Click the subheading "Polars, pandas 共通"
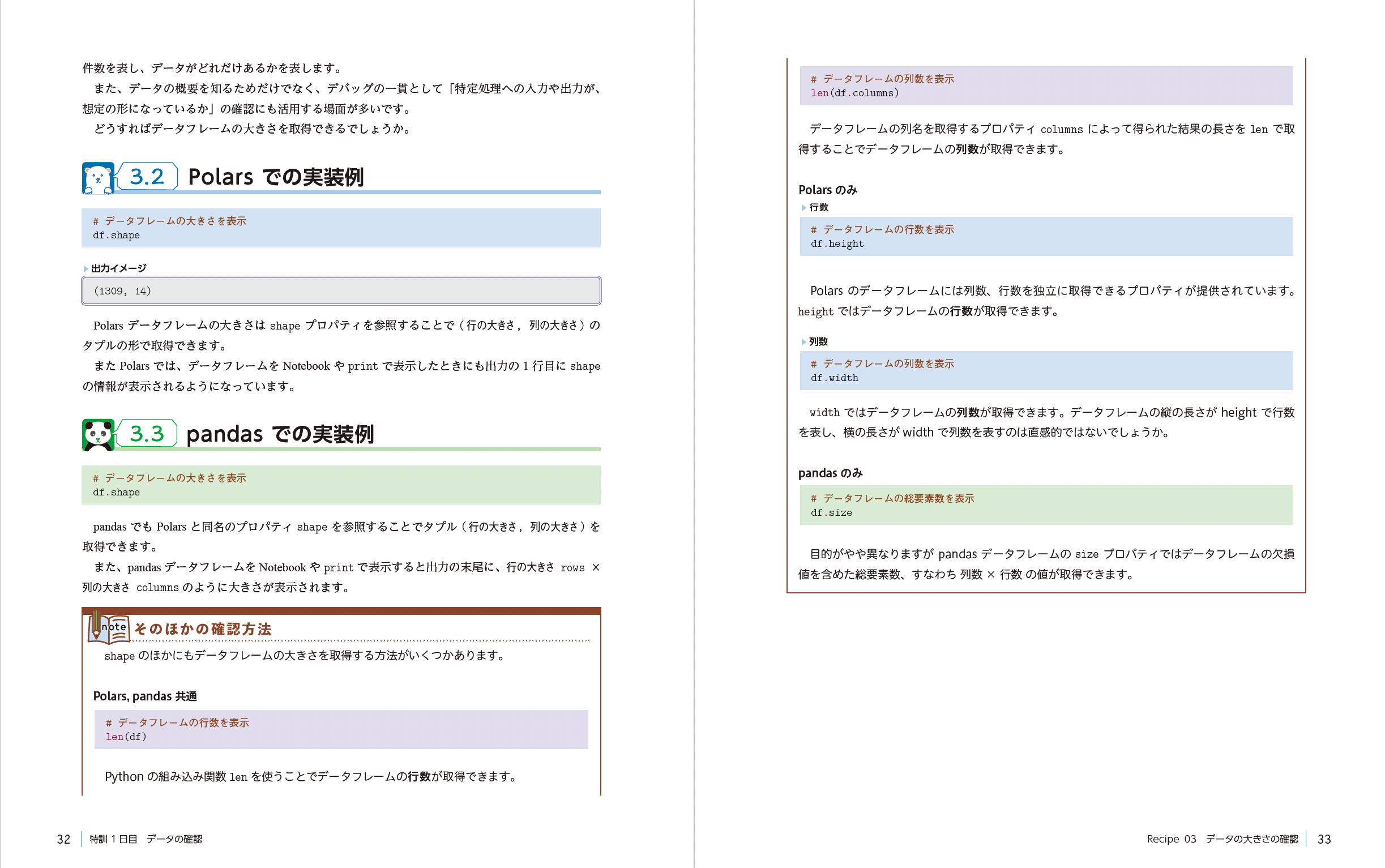The height and width of the screenshot is (868, 1385). 145,696
